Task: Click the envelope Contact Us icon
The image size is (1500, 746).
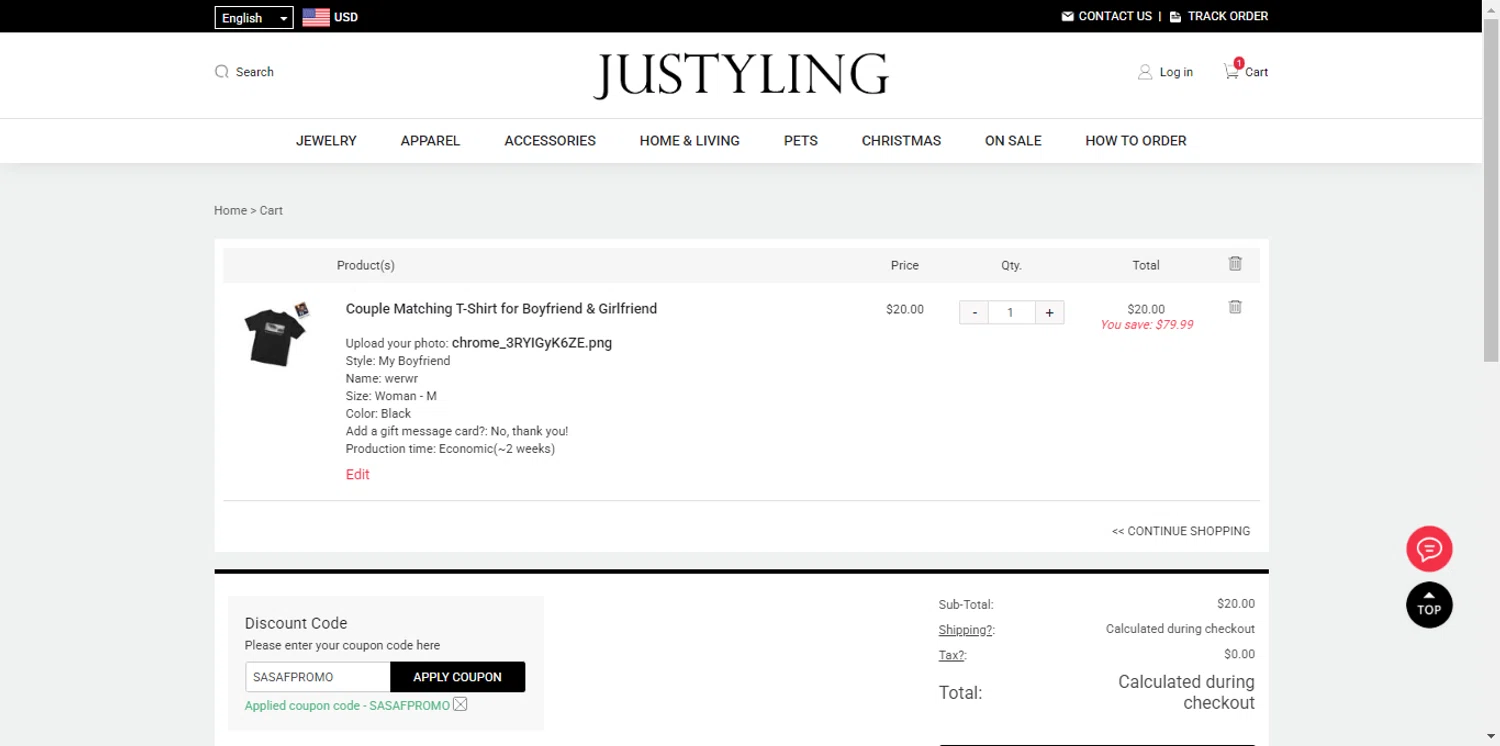Action: [1067, 16]
